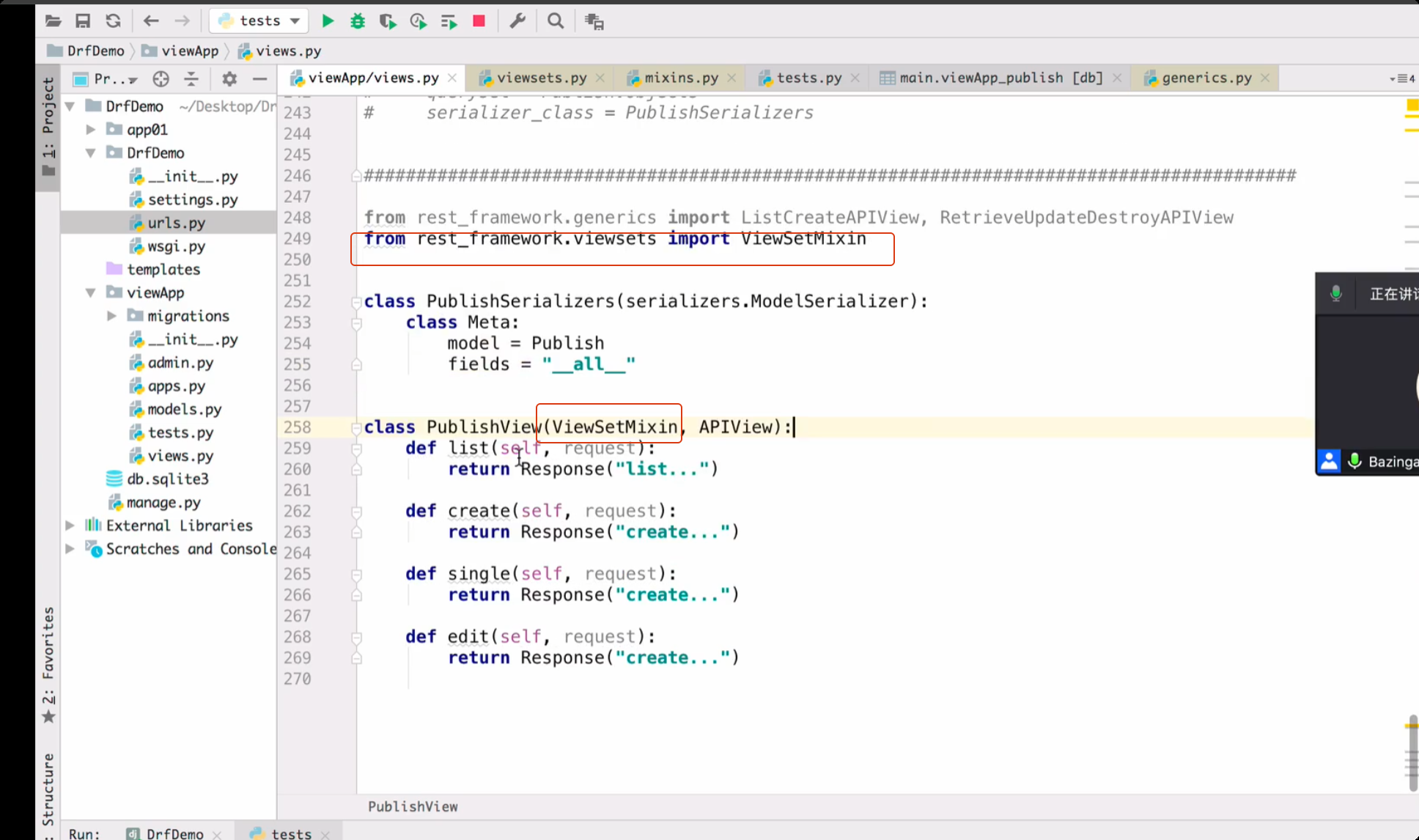Click the Save All icon

click(x=83, y=21)
